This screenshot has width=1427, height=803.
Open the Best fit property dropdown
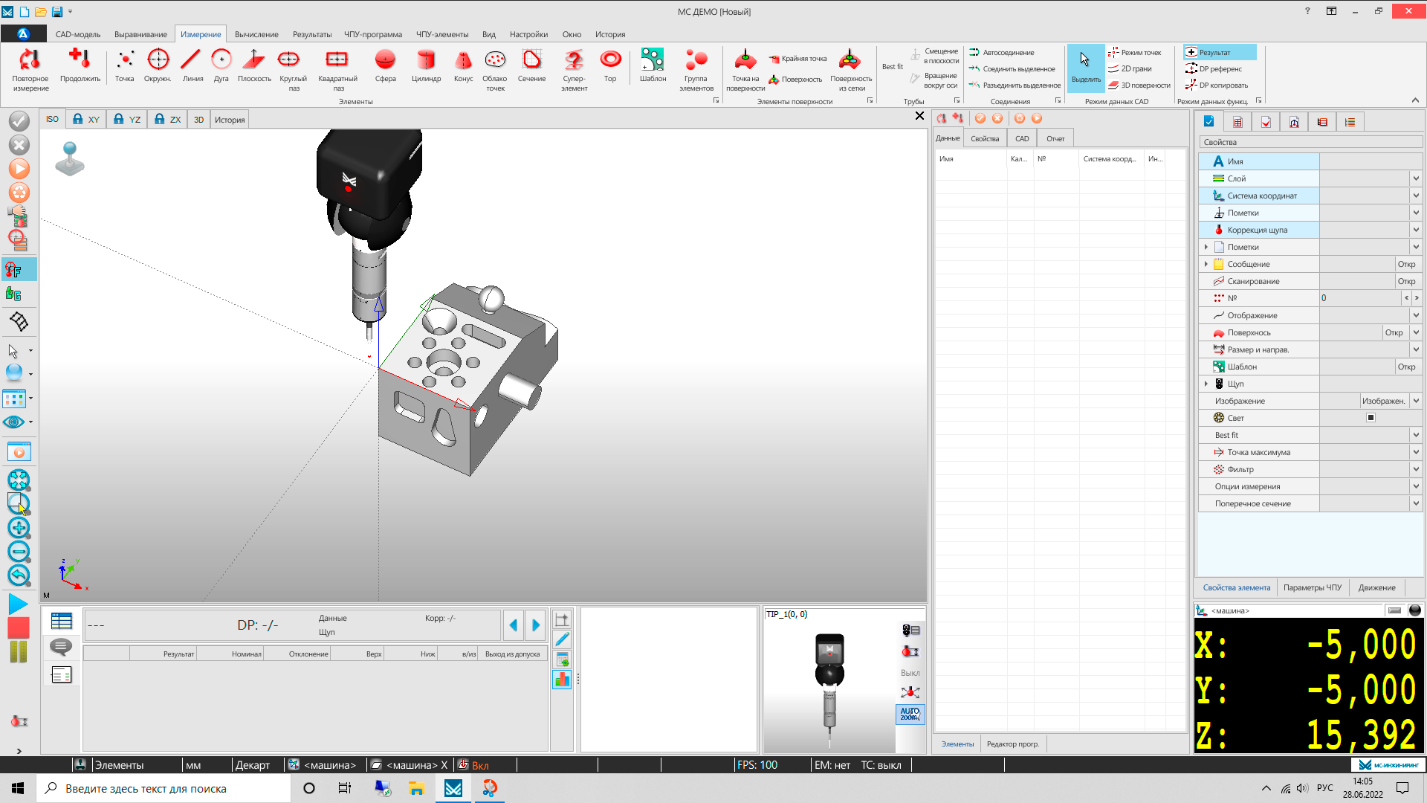pyautogui.click(x=1415, y=435)
